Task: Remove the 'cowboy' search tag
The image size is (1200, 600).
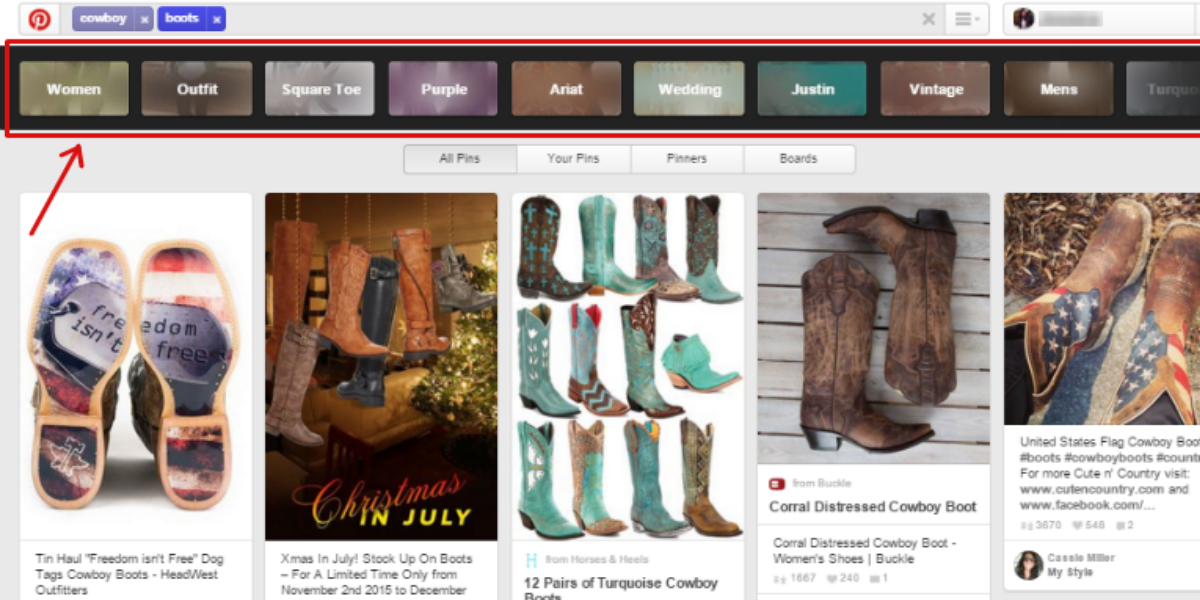Action: [145, 19]
